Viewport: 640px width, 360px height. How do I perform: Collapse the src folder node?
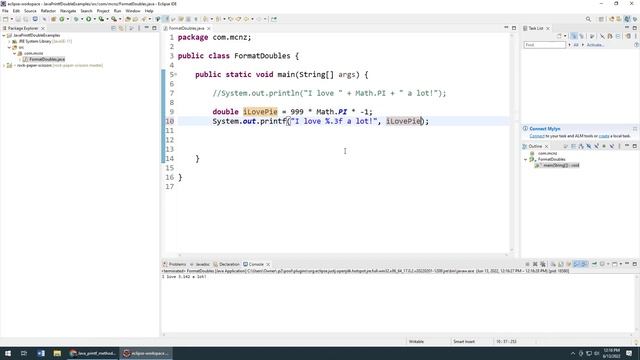9,47
